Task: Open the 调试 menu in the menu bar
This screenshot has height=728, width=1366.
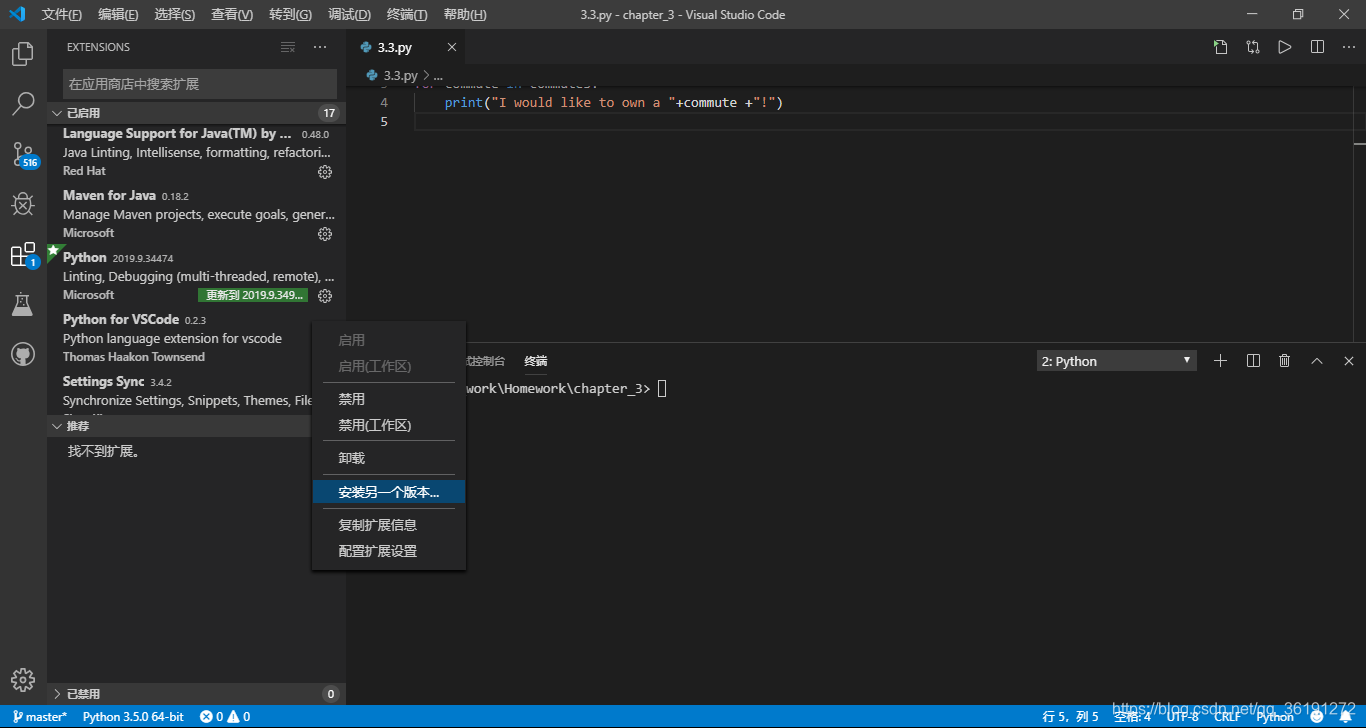Action: click(348, 14)
